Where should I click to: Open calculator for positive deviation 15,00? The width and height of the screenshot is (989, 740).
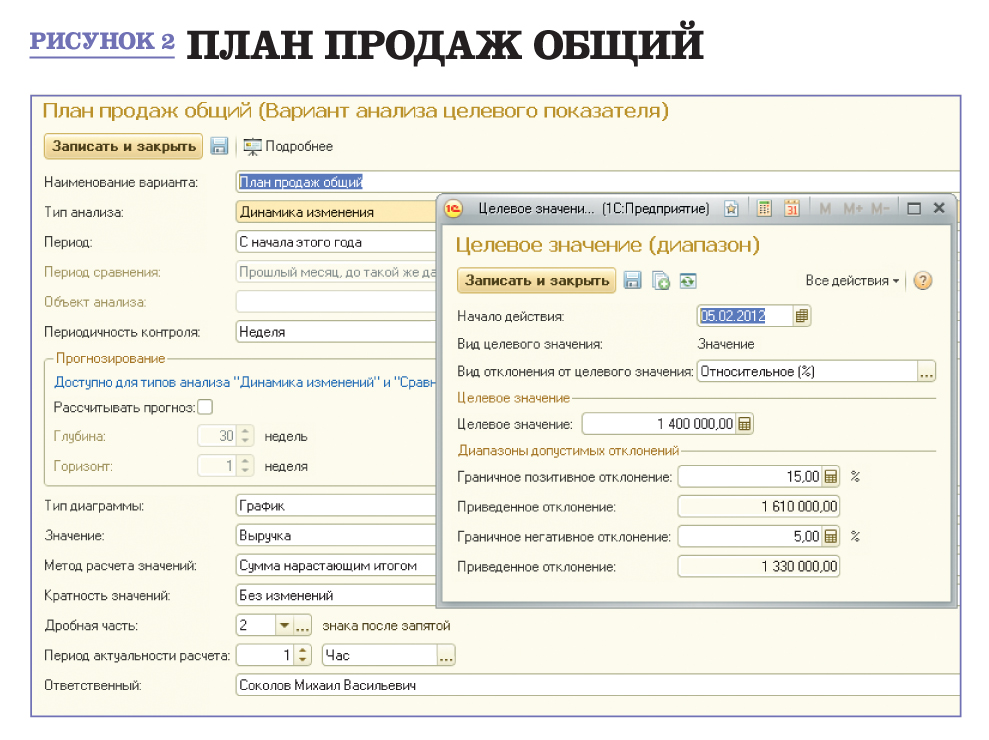tap(831, 476)
